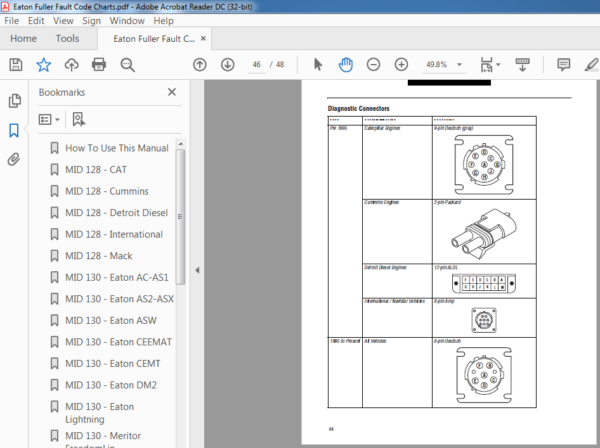Open bookmark MID 128 - Cummins
600x448 pixels.
pyautogui.click(x=107, y=191)
